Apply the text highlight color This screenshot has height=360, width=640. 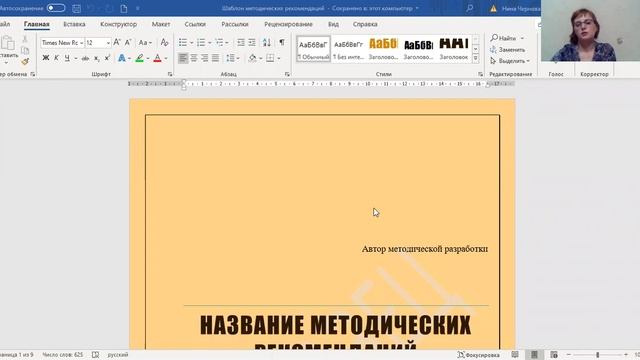point(140,58)
